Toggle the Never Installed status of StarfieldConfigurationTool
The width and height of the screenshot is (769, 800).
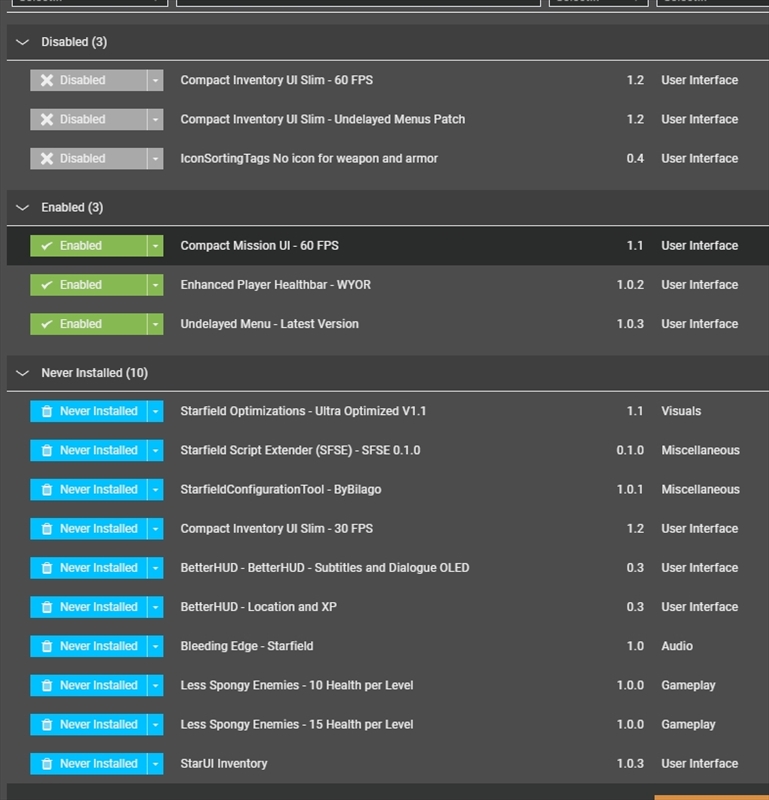click(x=88, y=490)
